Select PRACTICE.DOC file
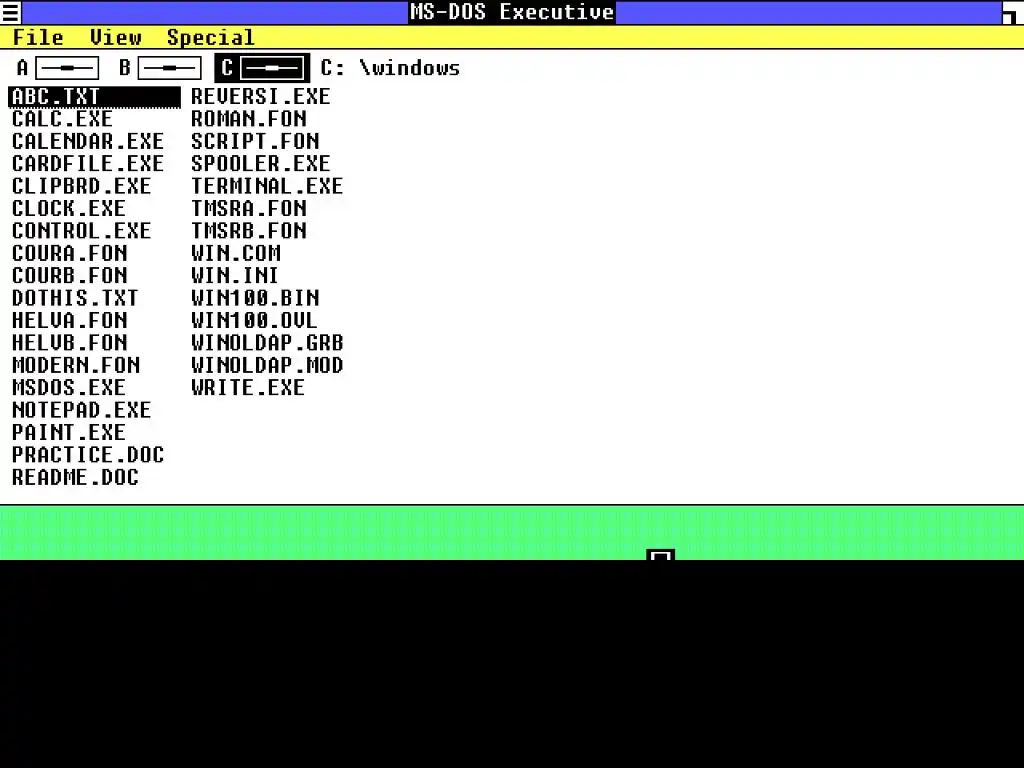 click(88, 455)
